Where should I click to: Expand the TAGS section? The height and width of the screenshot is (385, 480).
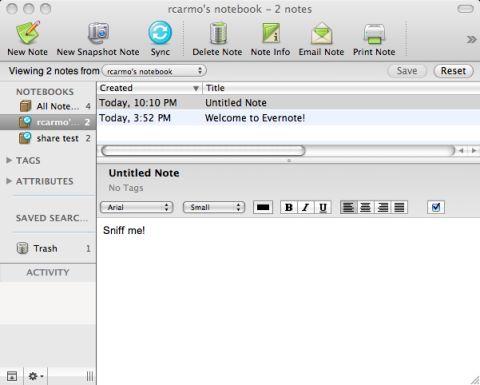(x=9, y=160)
